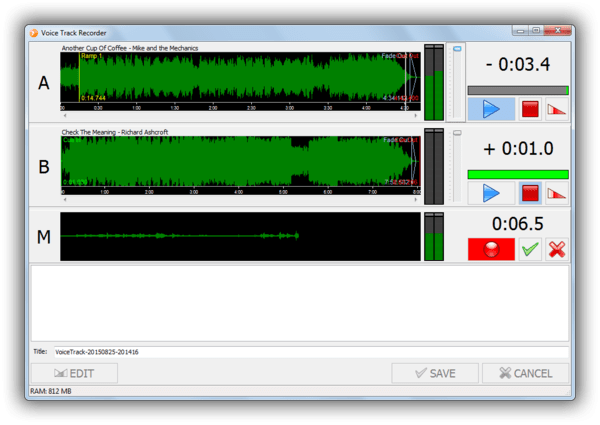Viewport: 600px width, 425px height.
Task: Click the 'RAM: 812 MB' status text
Action: click(x=51, y=391)
